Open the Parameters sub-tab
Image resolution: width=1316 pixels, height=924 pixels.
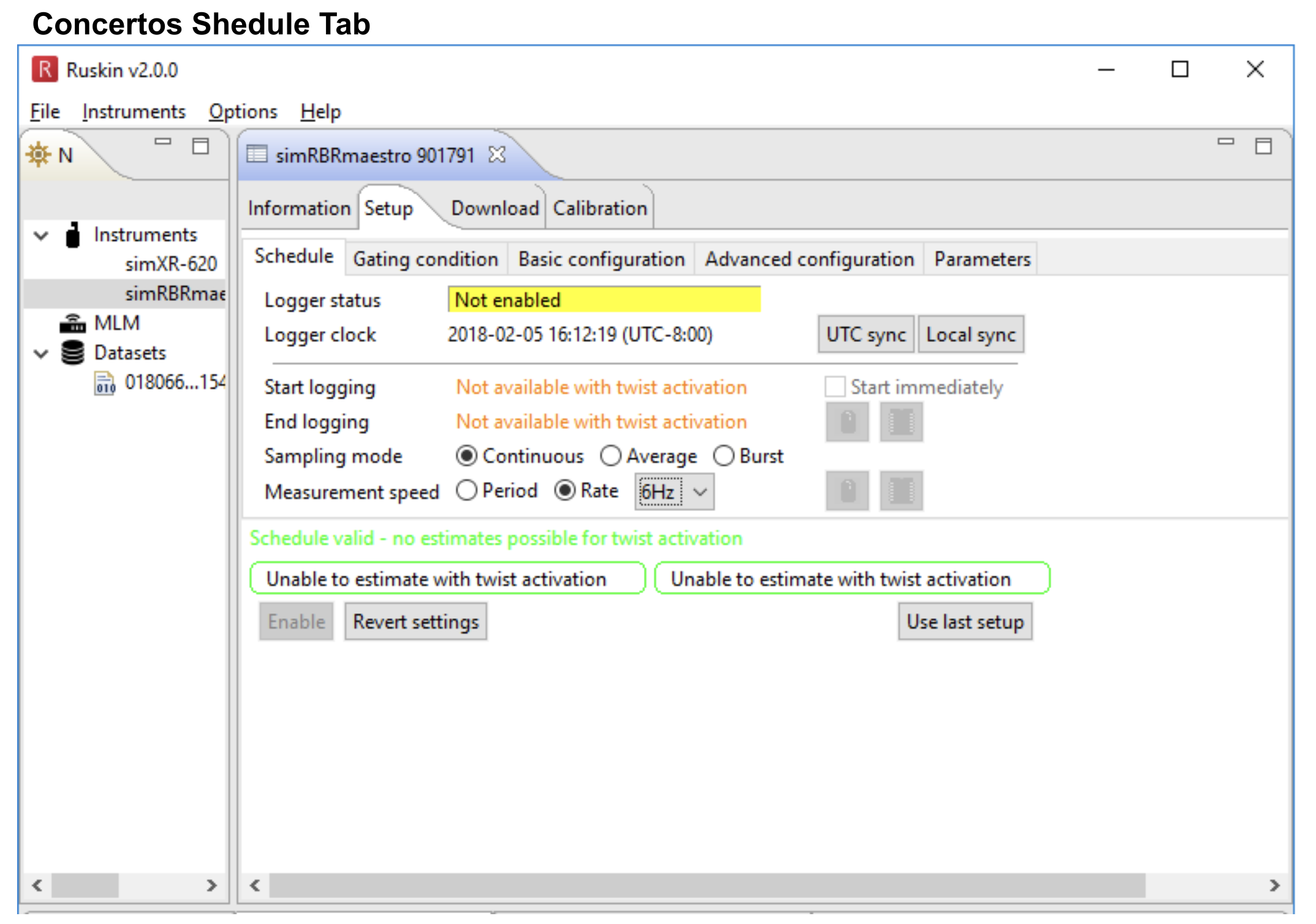pos(982,259)
